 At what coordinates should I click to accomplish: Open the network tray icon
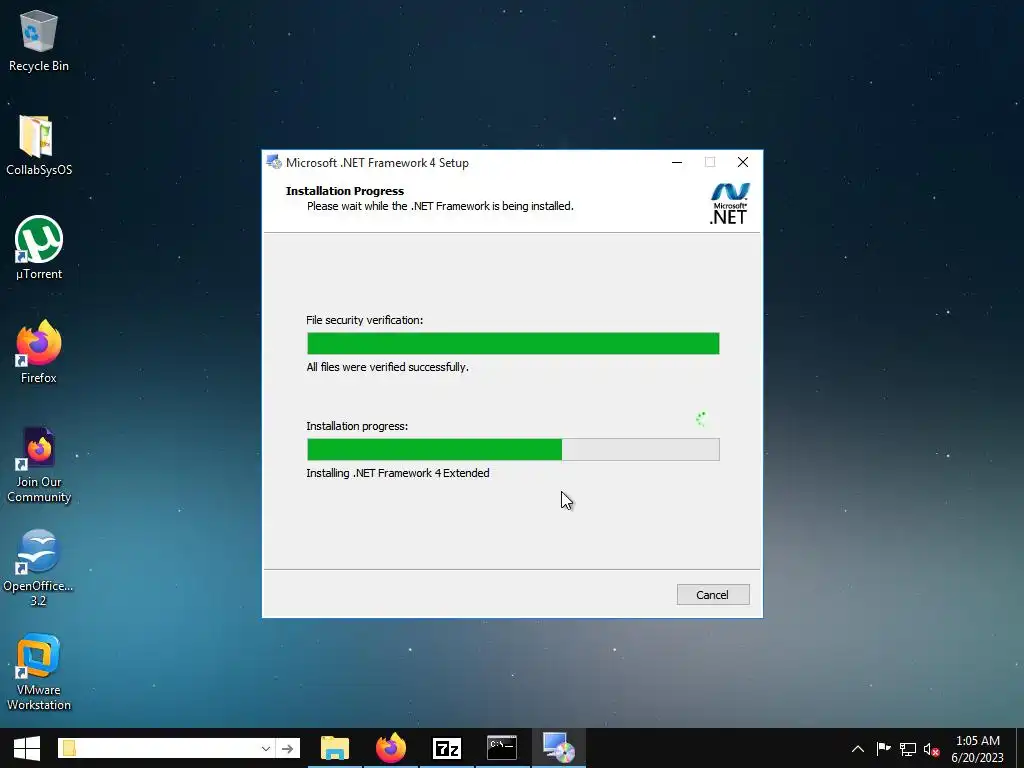pos(908,748)
